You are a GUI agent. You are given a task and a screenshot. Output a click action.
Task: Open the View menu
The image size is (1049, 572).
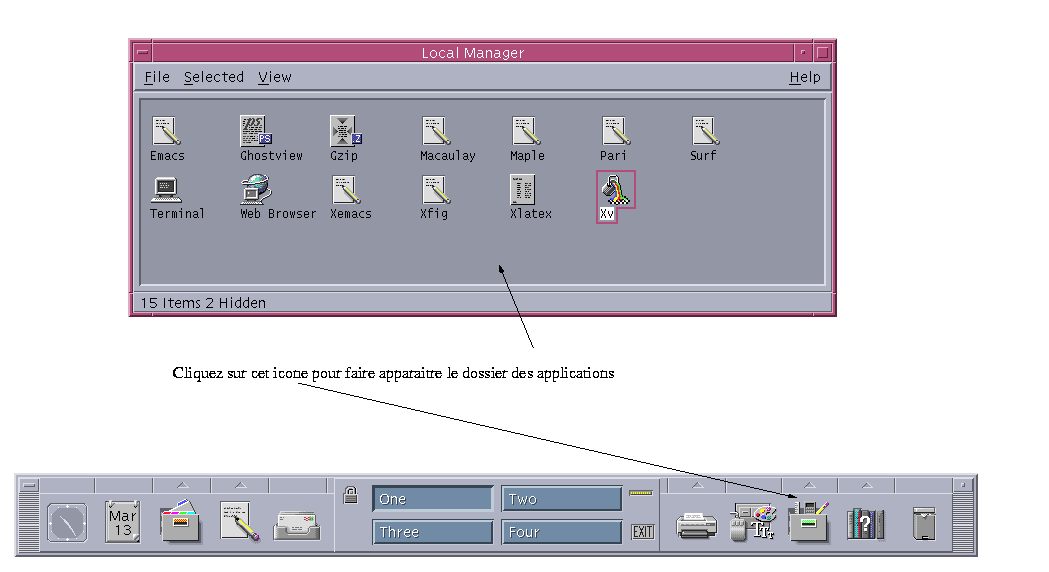point(275,77)
